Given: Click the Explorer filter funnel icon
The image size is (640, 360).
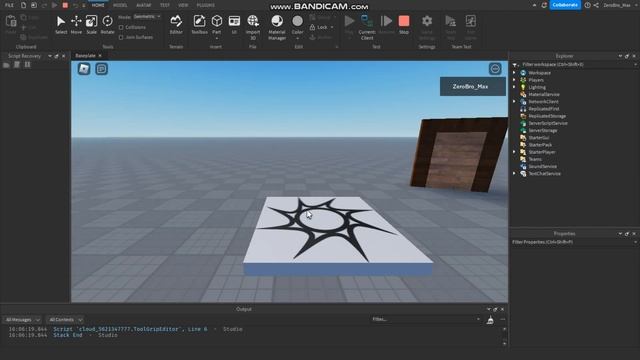Looking at the screenshot, I should coord(515,64).
